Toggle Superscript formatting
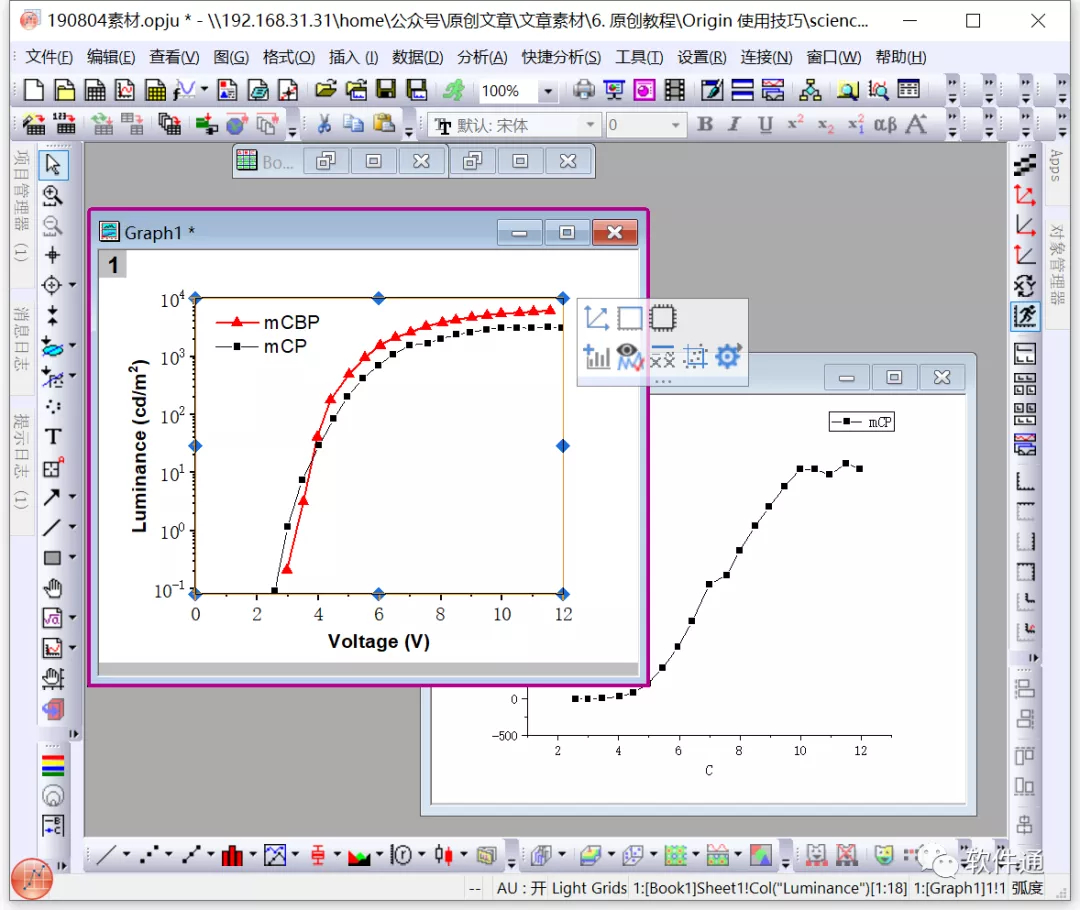This screenshot has height=910, width=1080. coord(796,124)
